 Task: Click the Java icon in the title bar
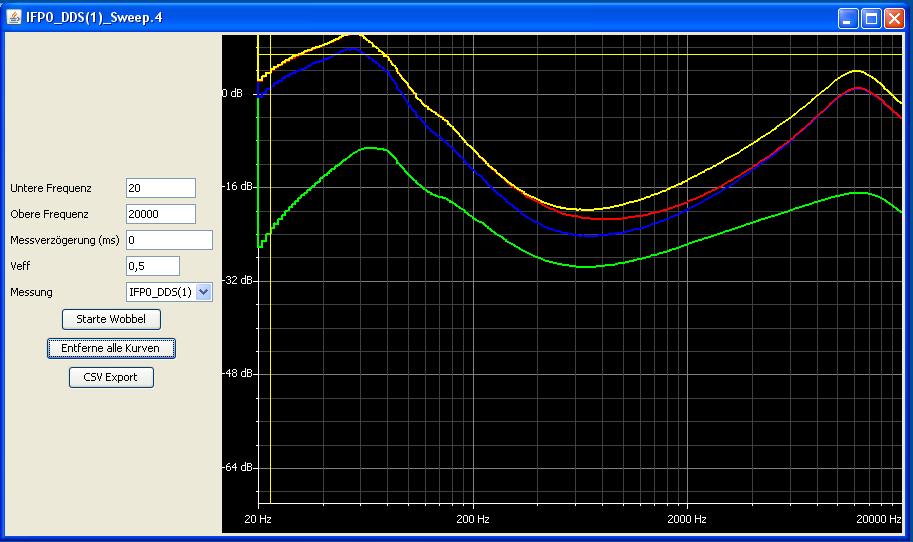tap(15, 18)
